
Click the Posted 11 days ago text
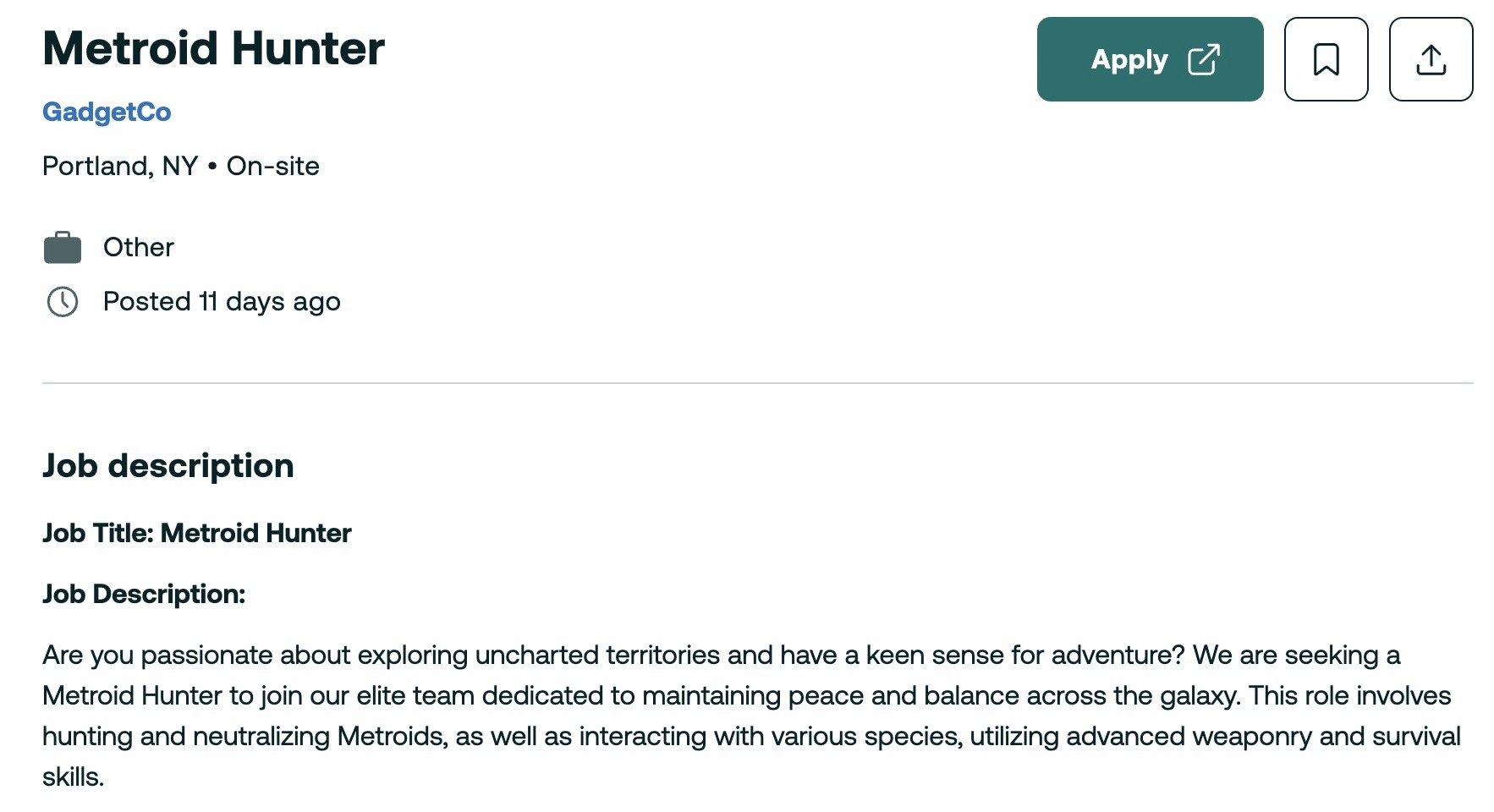222,302
